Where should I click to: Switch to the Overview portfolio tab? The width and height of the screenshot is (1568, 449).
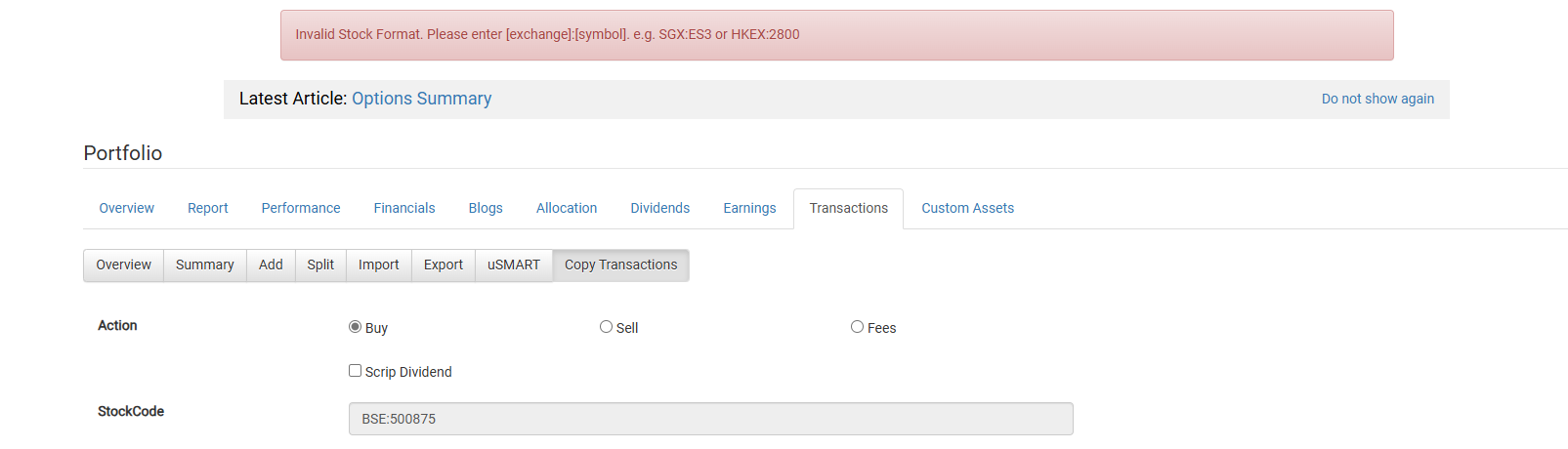tap(126, 208)
